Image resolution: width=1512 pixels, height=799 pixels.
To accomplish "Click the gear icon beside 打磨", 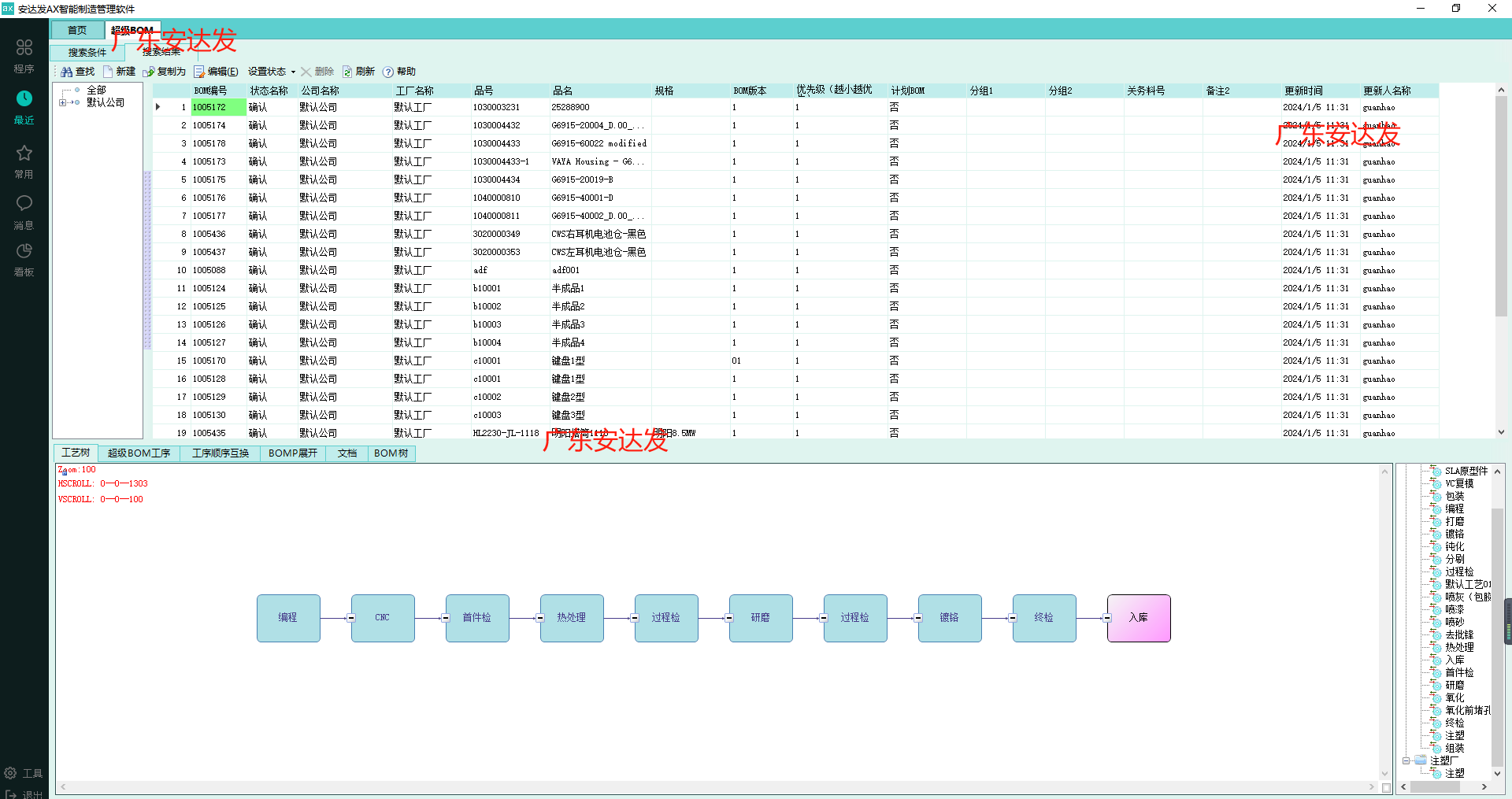I will [1436, 522].
